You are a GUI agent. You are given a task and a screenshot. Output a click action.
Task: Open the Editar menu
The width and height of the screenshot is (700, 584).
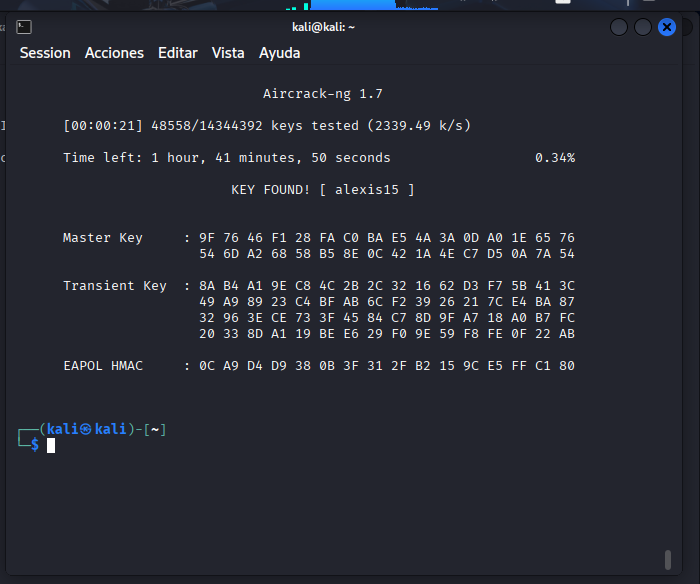point(177,53)
